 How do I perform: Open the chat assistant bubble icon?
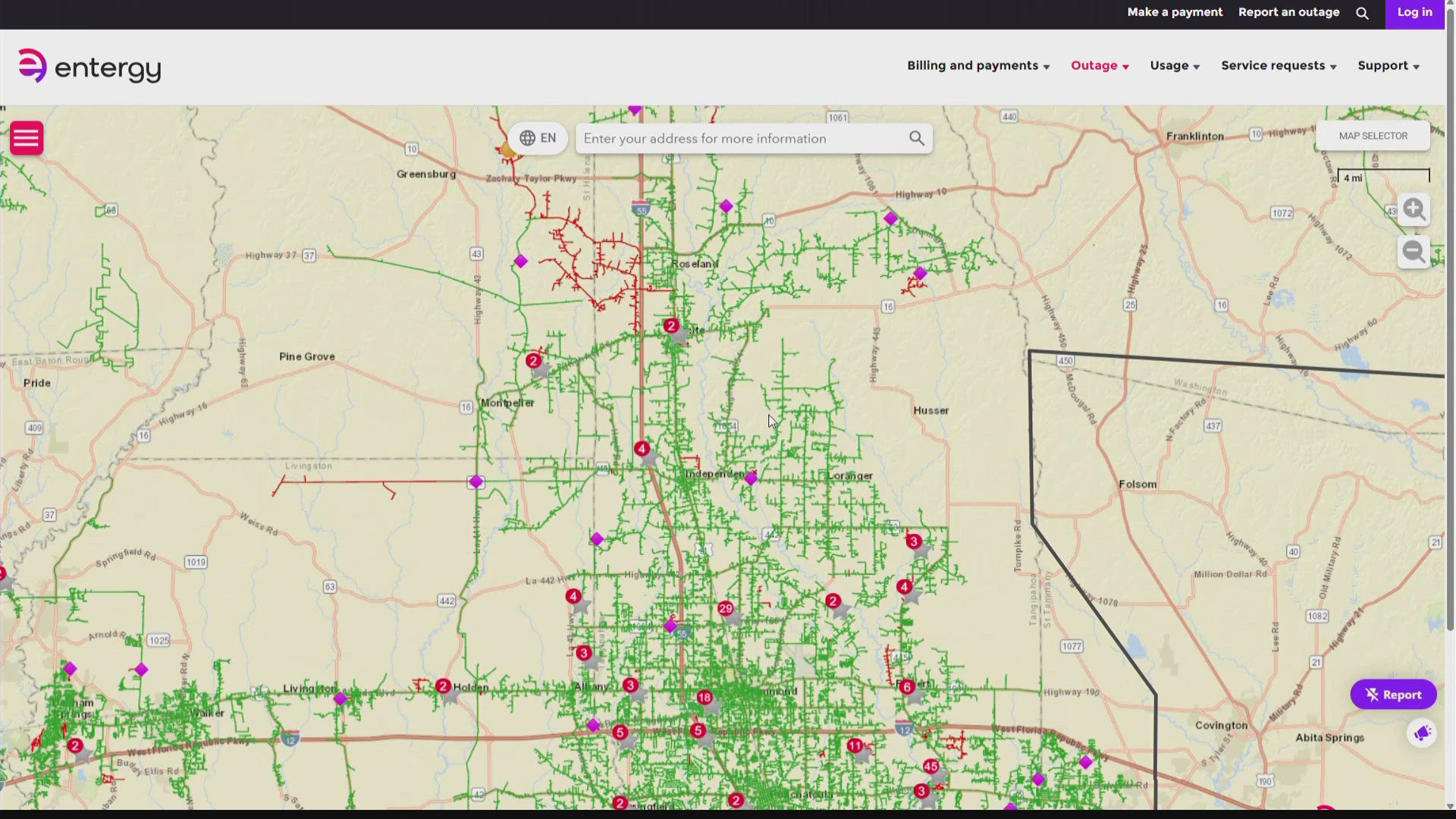[x=1422, y=733]
